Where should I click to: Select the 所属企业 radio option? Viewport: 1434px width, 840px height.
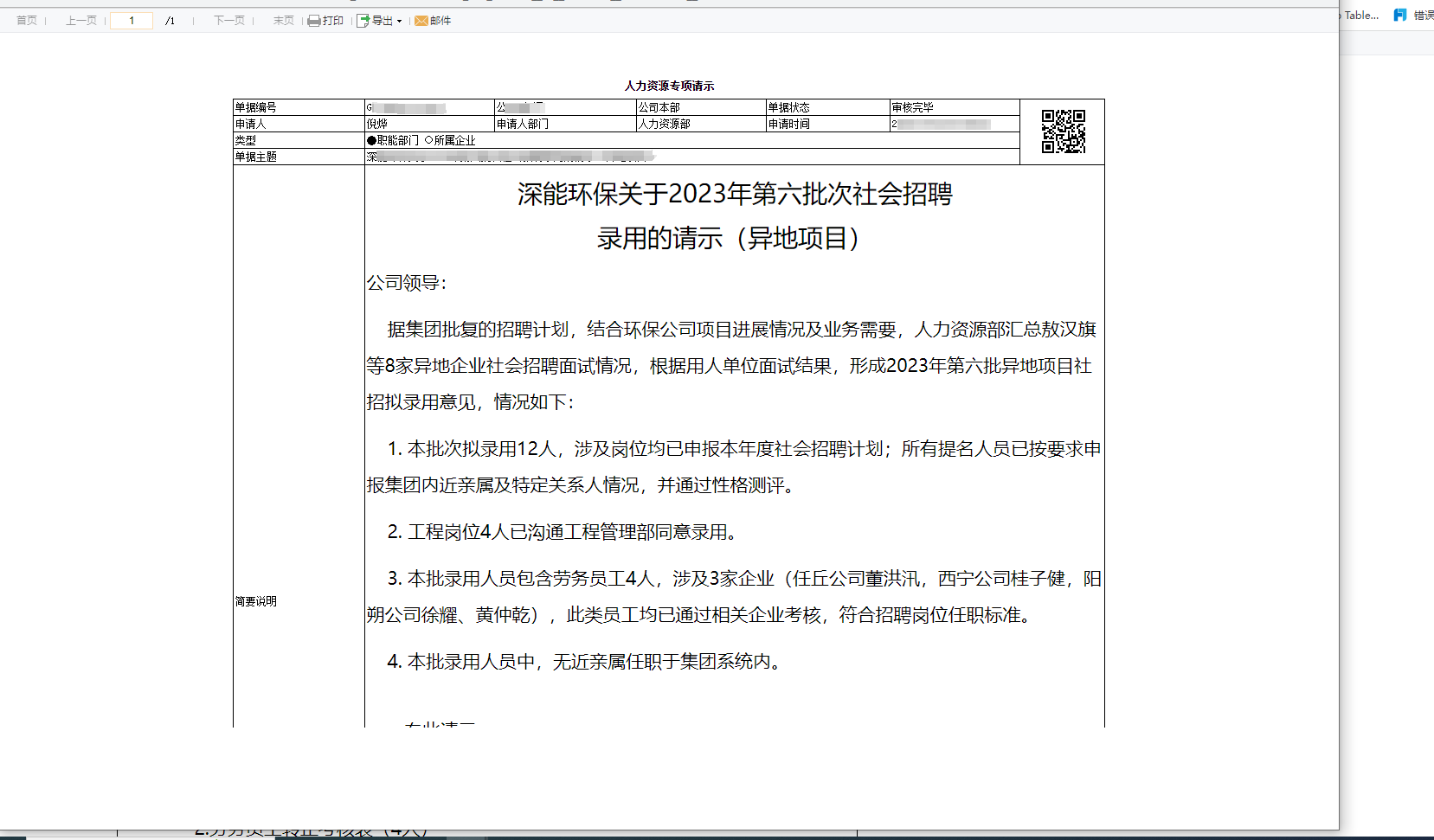428,140
